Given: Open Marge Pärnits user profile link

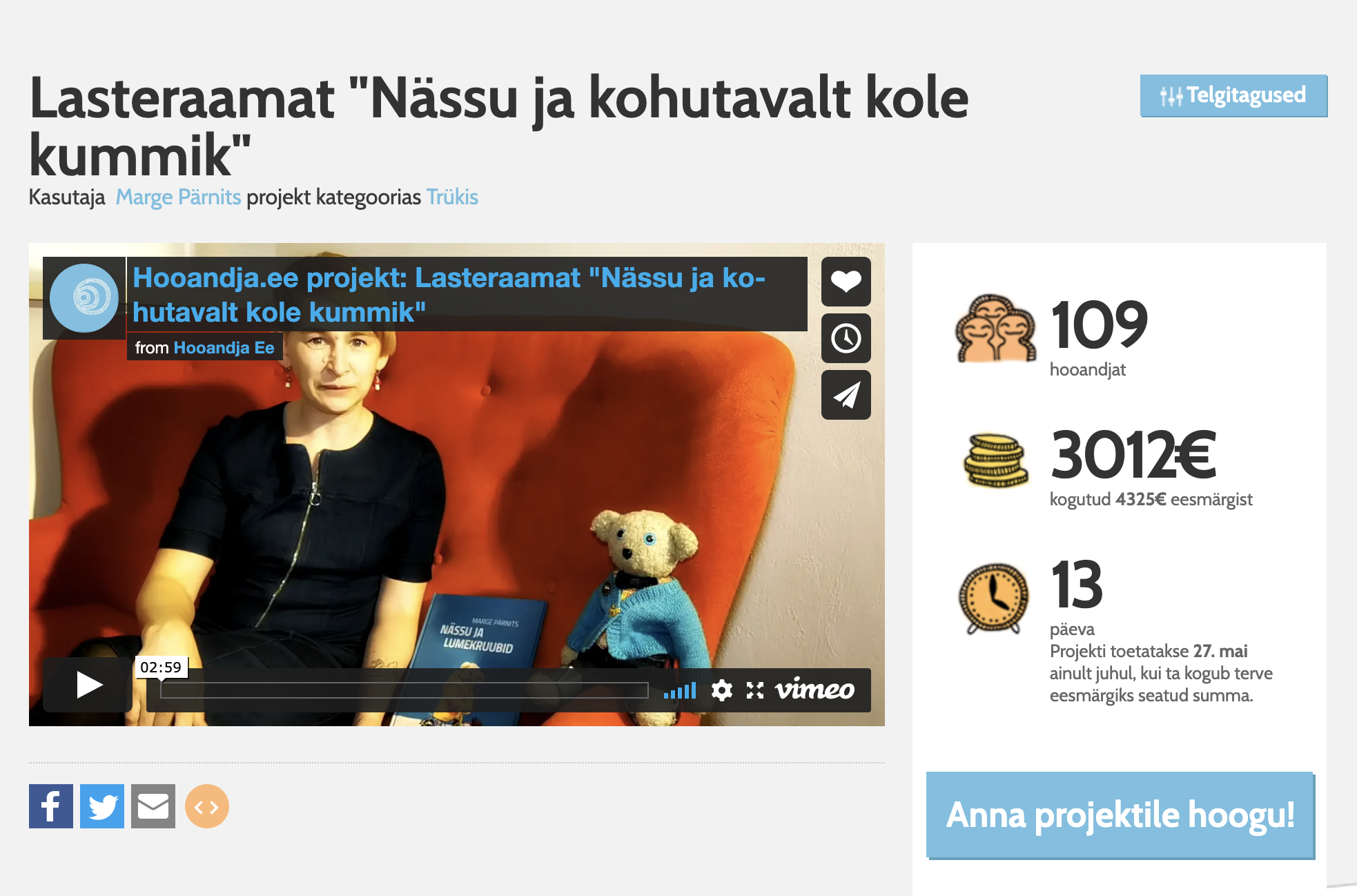Looking at the screenshot, I should pyautogui.click(x=178, y=197).
